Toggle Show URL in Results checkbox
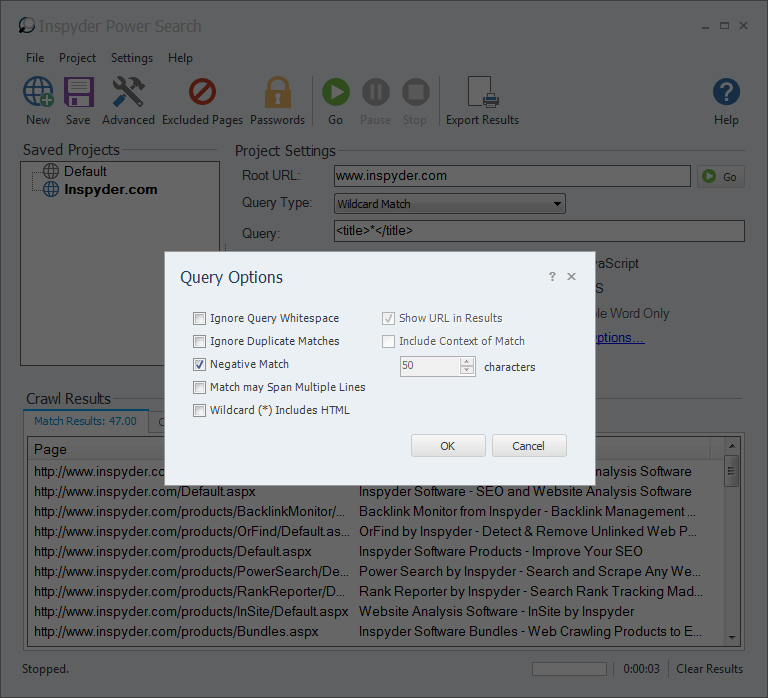Image resolution: width=768 pixels, height=698 pixels. (x=388, y=318)
